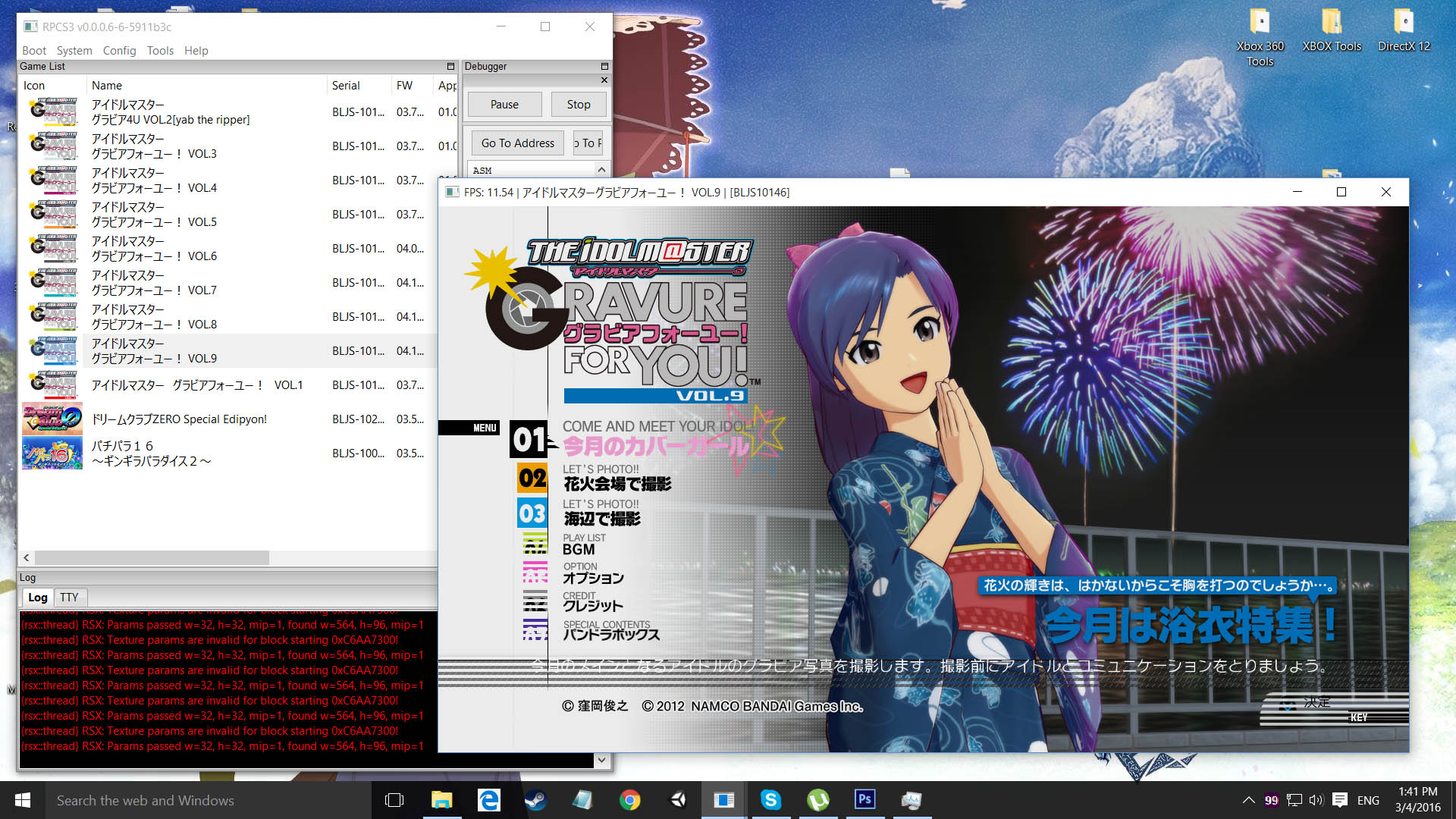This screenshot has width=1456, height=819.
Task: Open the Help menu
Action: [196, 51]
